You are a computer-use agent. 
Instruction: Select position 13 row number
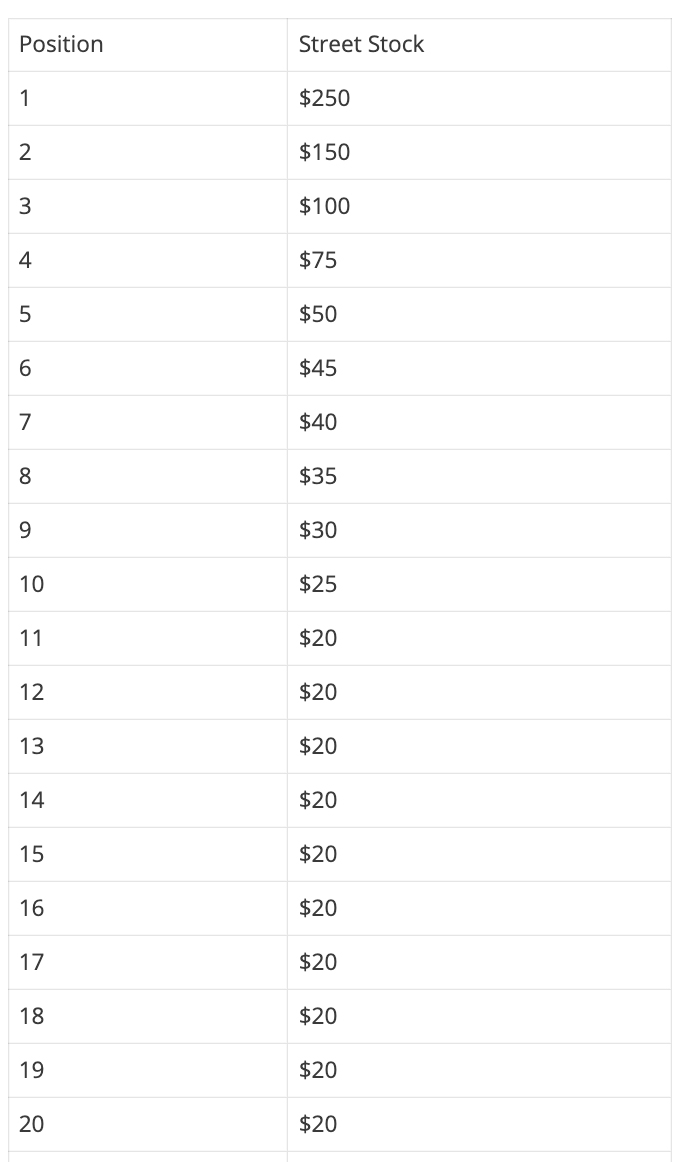148,747
